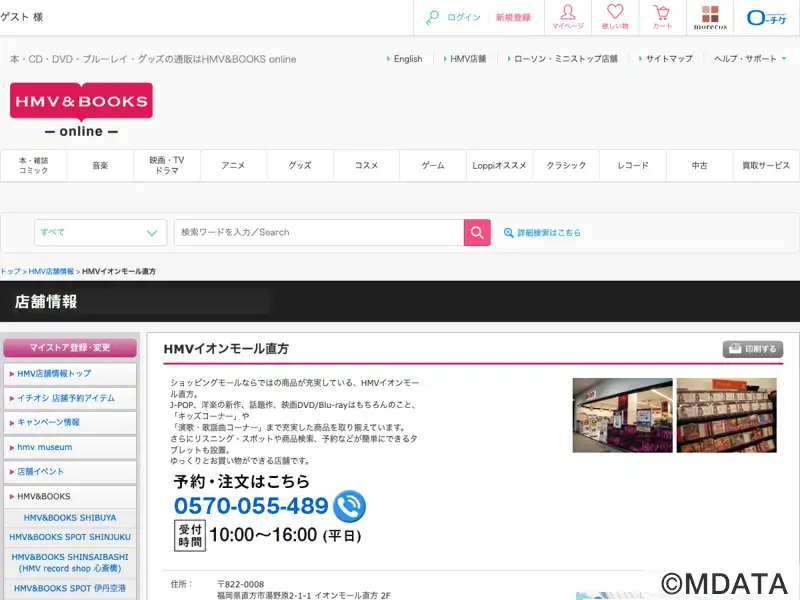Go to トップ breadcrumb link

coord(10,271)
